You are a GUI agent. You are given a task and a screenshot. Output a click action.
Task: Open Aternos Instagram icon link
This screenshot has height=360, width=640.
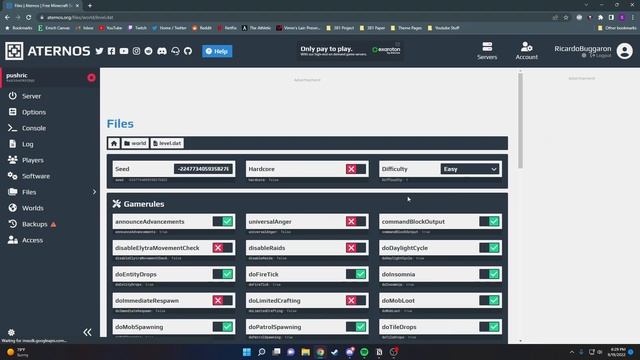coord(136,51)
